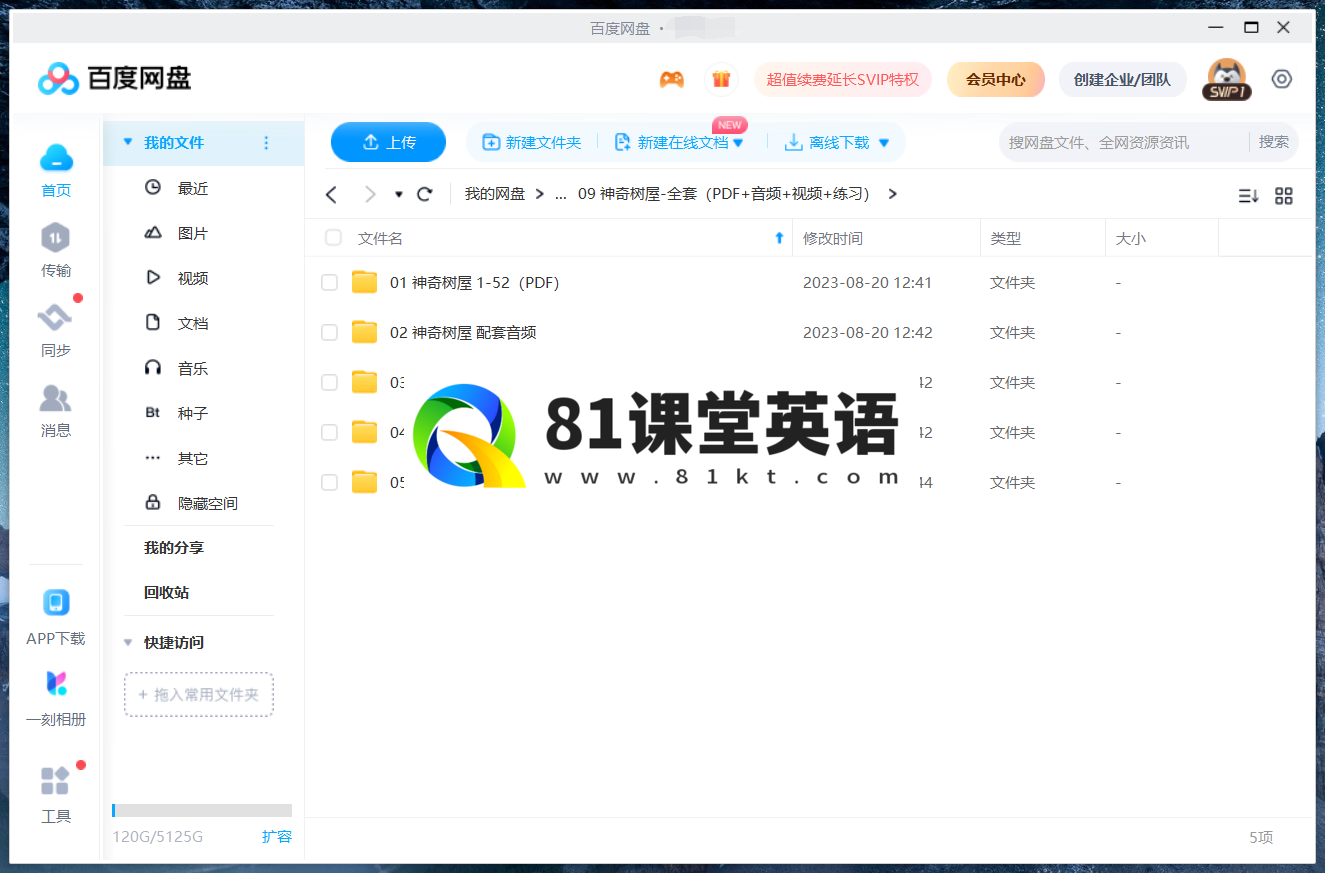Open the sort order icon
1325x873 pixels.
coord(1248,196)
